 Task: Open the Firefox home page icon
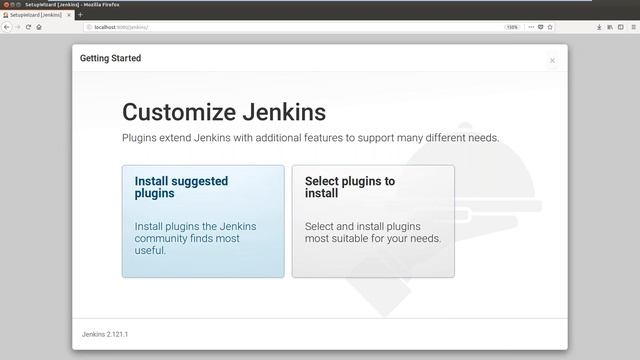tap(39, 27)
